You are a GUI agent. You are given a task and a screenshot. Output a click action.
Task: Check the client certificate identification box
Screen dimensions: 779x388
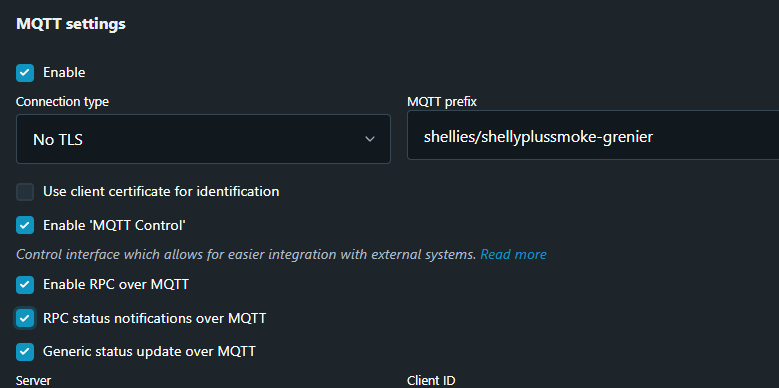point(25,192)
